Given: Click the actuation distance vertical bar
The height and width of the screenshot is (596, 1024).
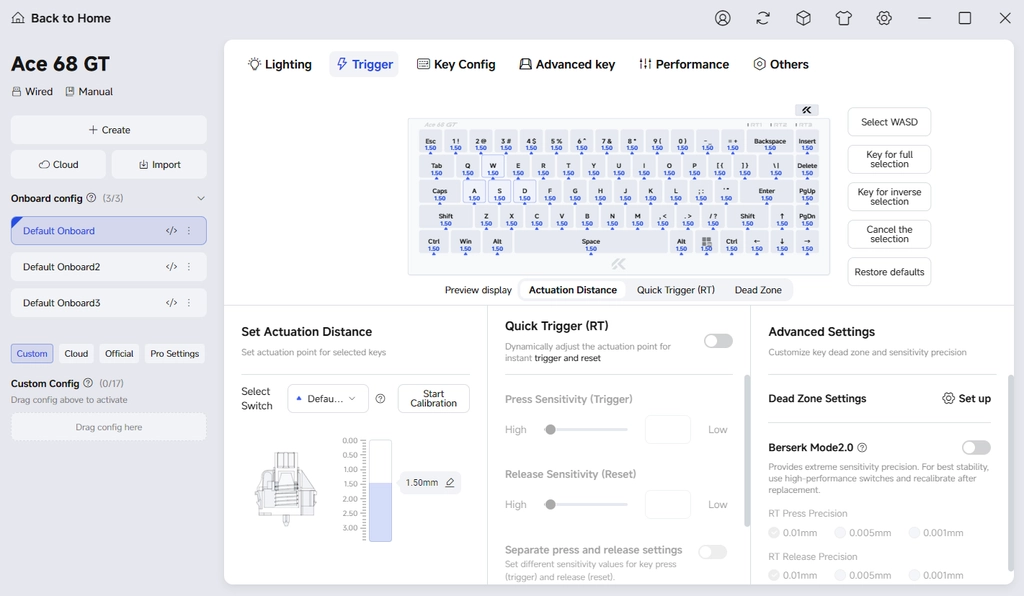Looking at the screenshot, I should [380, 490].
